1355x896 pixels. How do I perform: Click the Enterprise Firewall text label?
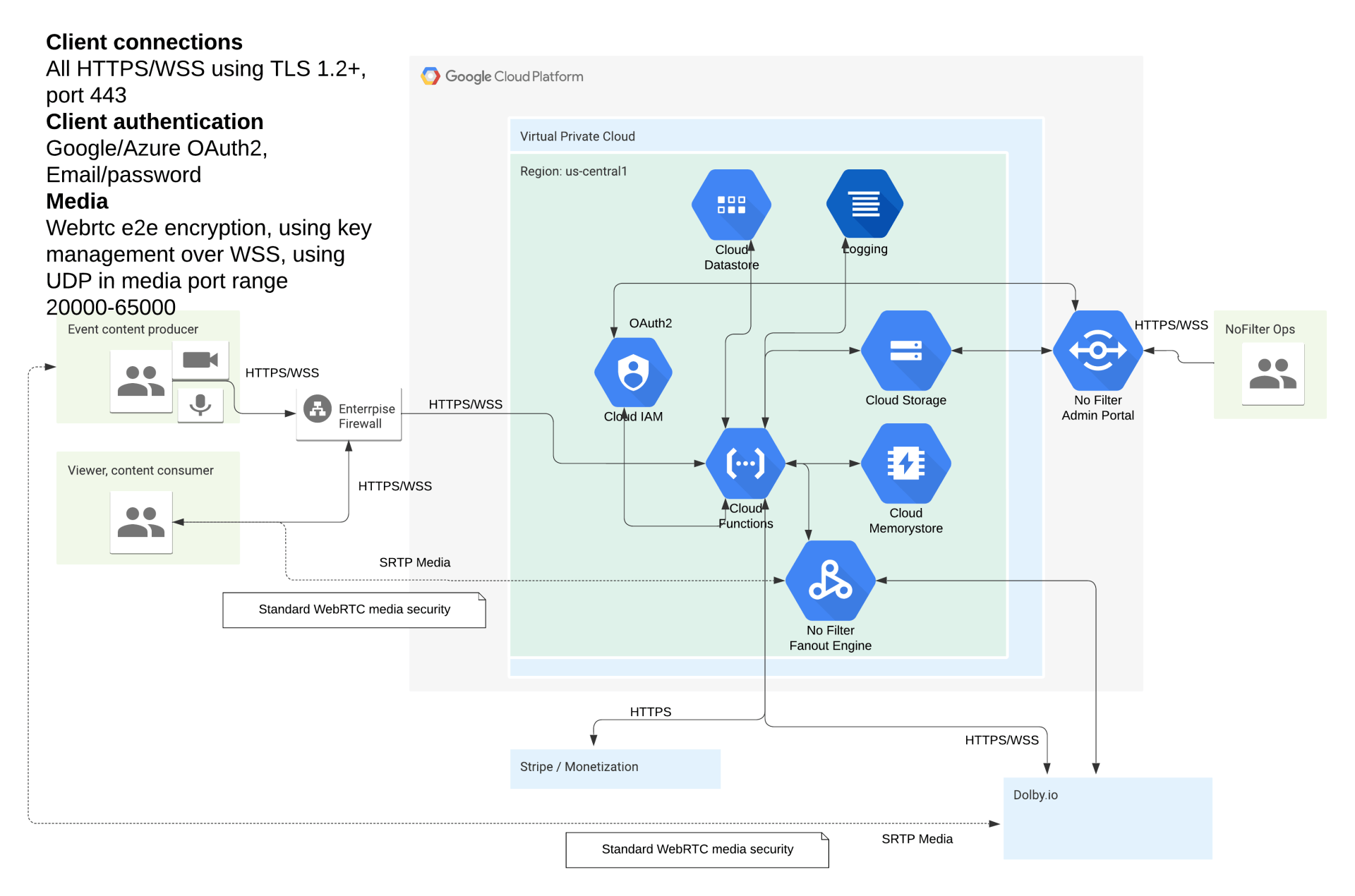coord(367,416)
